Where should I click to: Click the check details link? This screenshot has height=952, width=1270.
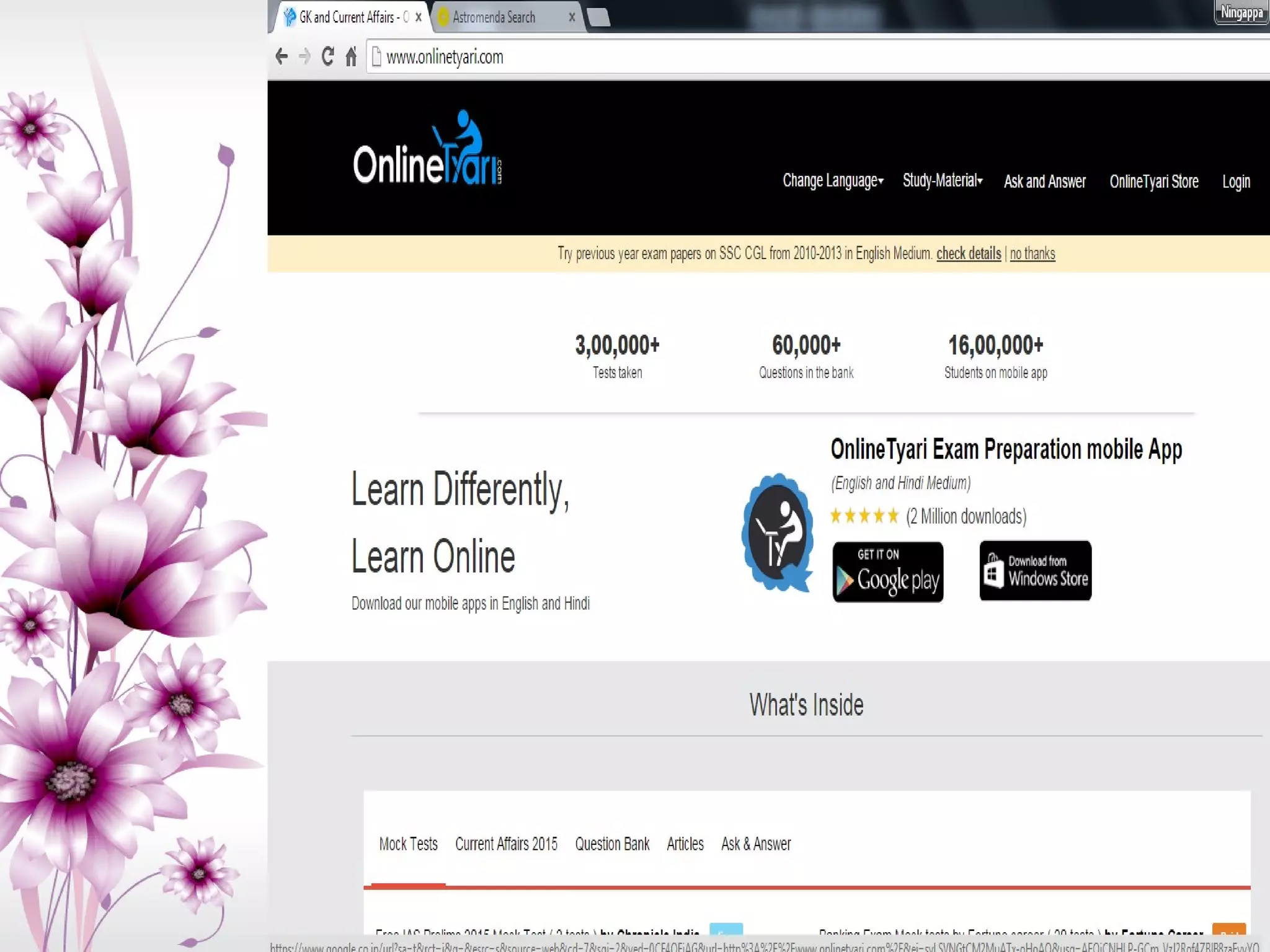point(968,253)
